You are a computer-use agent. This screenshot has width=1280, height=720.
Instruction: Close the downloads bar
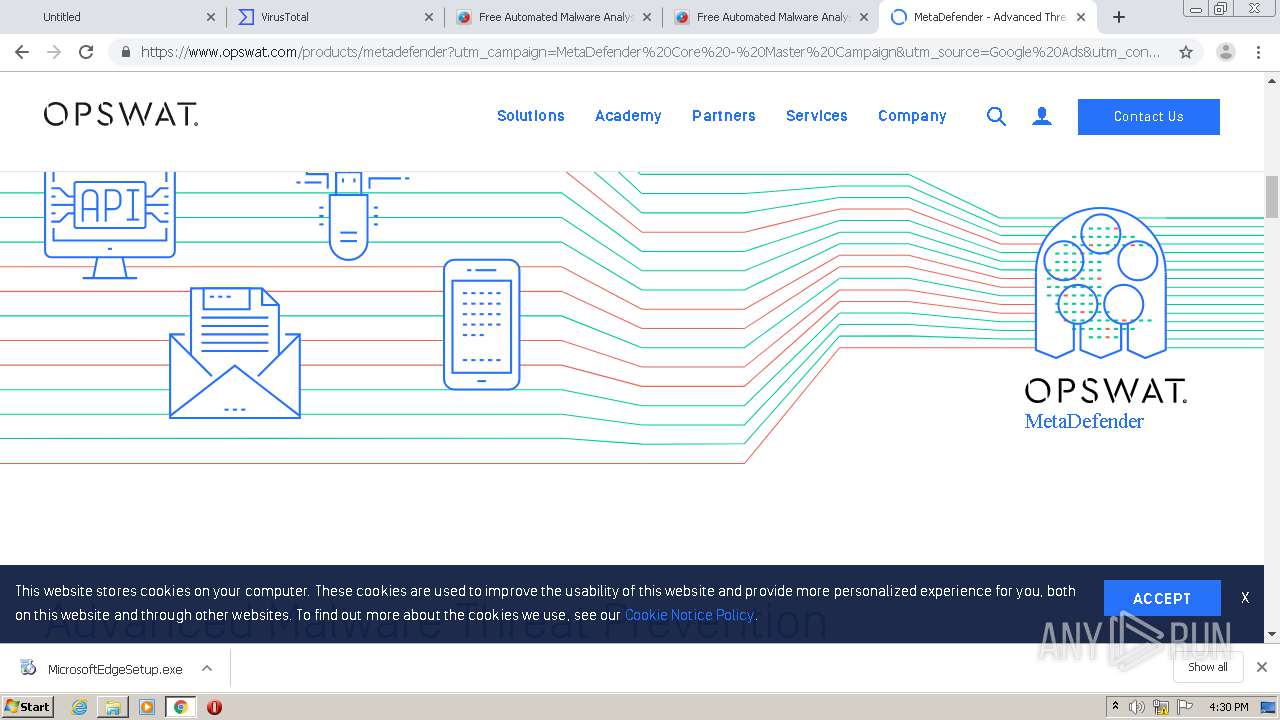1262,667
